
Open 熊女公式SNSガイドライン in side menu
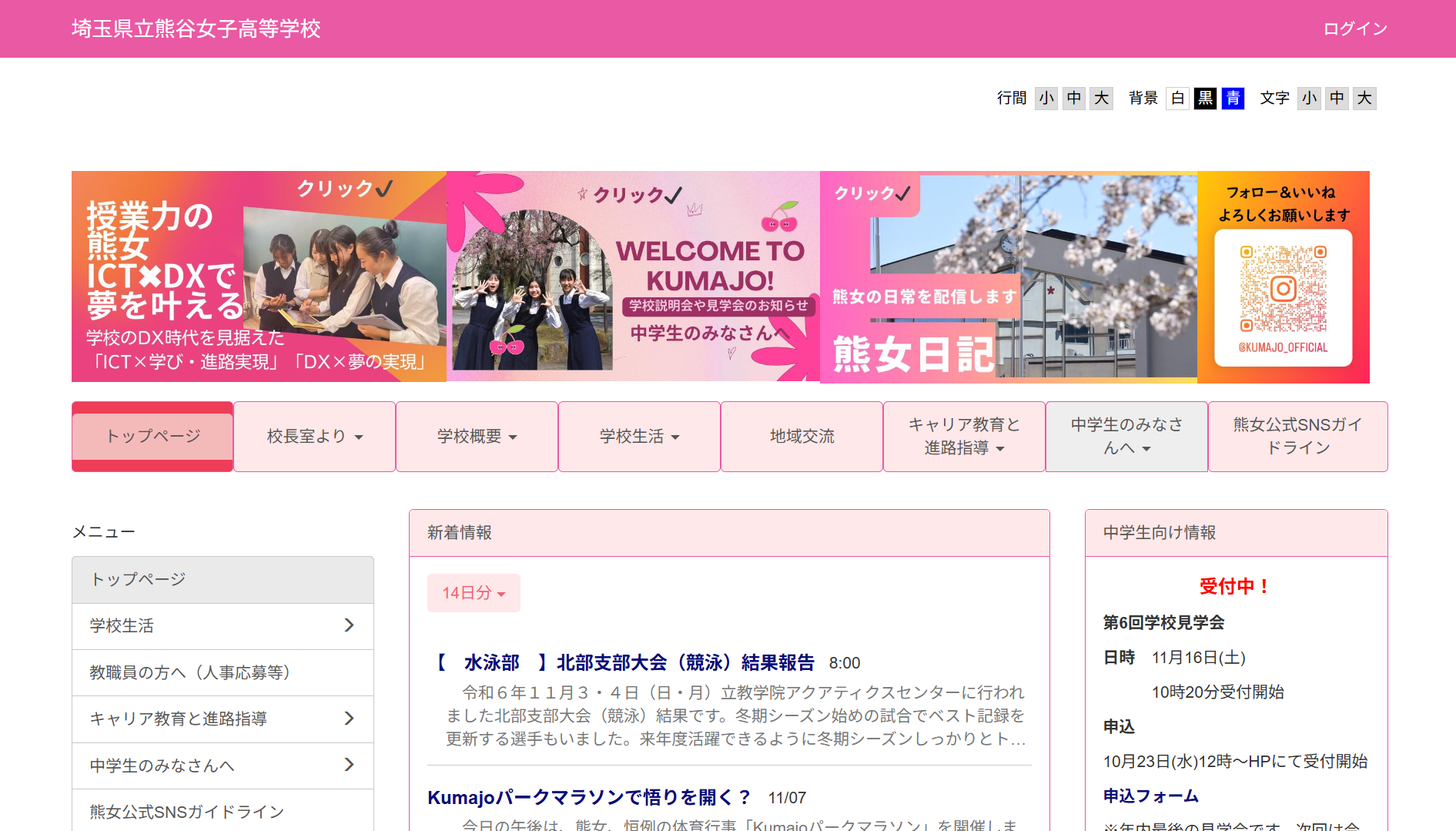click(x=223, y=810)
